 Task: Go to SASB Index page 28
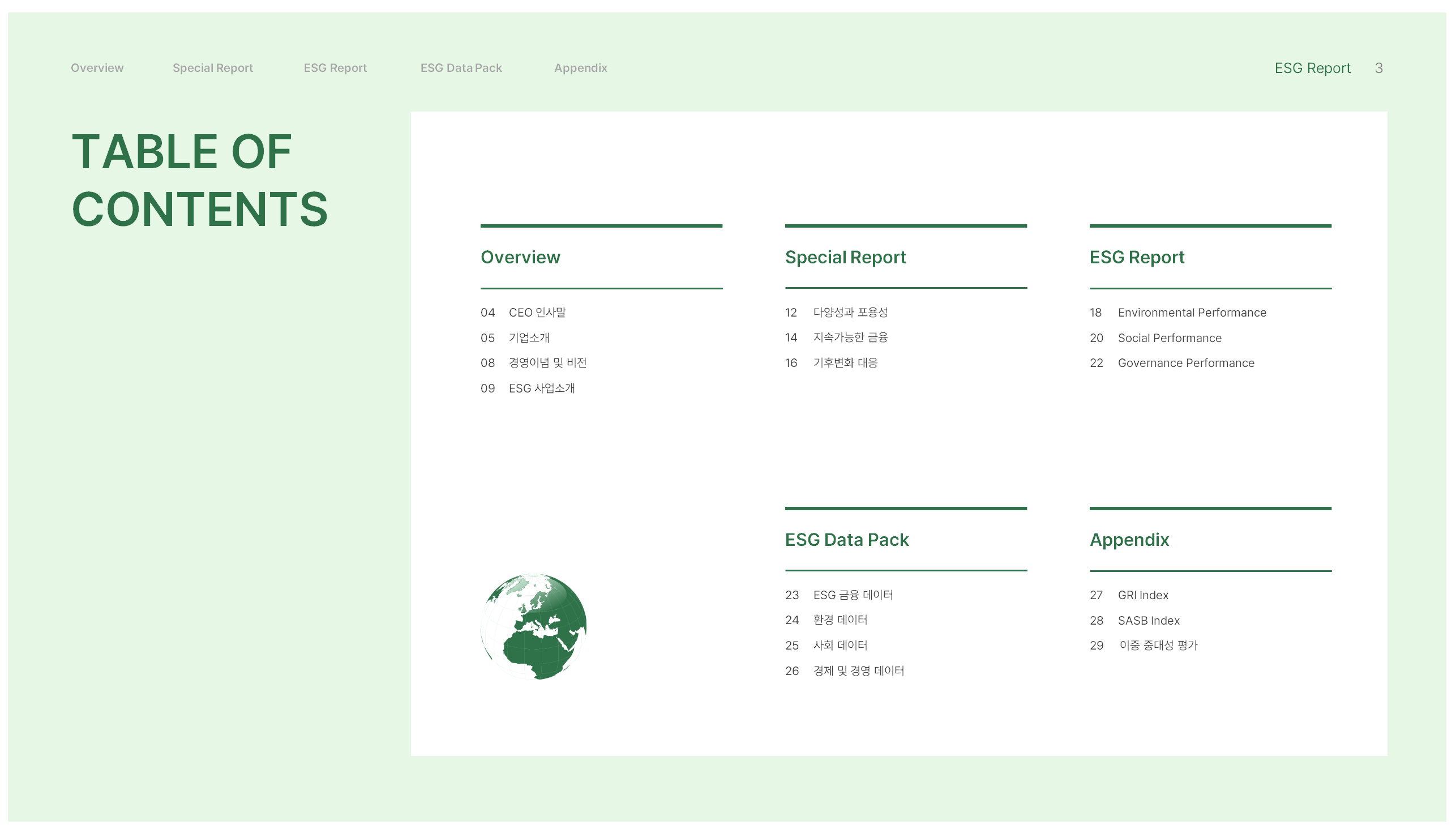click(x=1149, y=621)
